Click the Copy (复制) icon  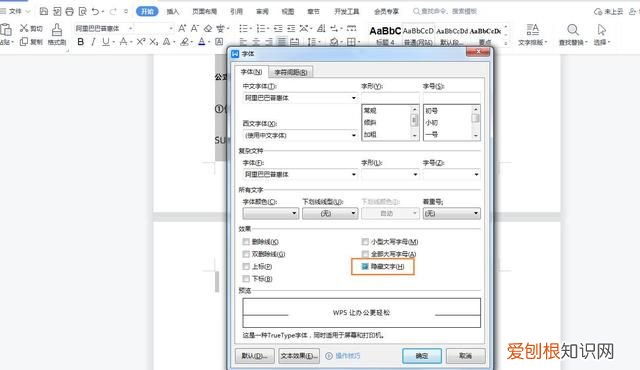coord(24,42)
